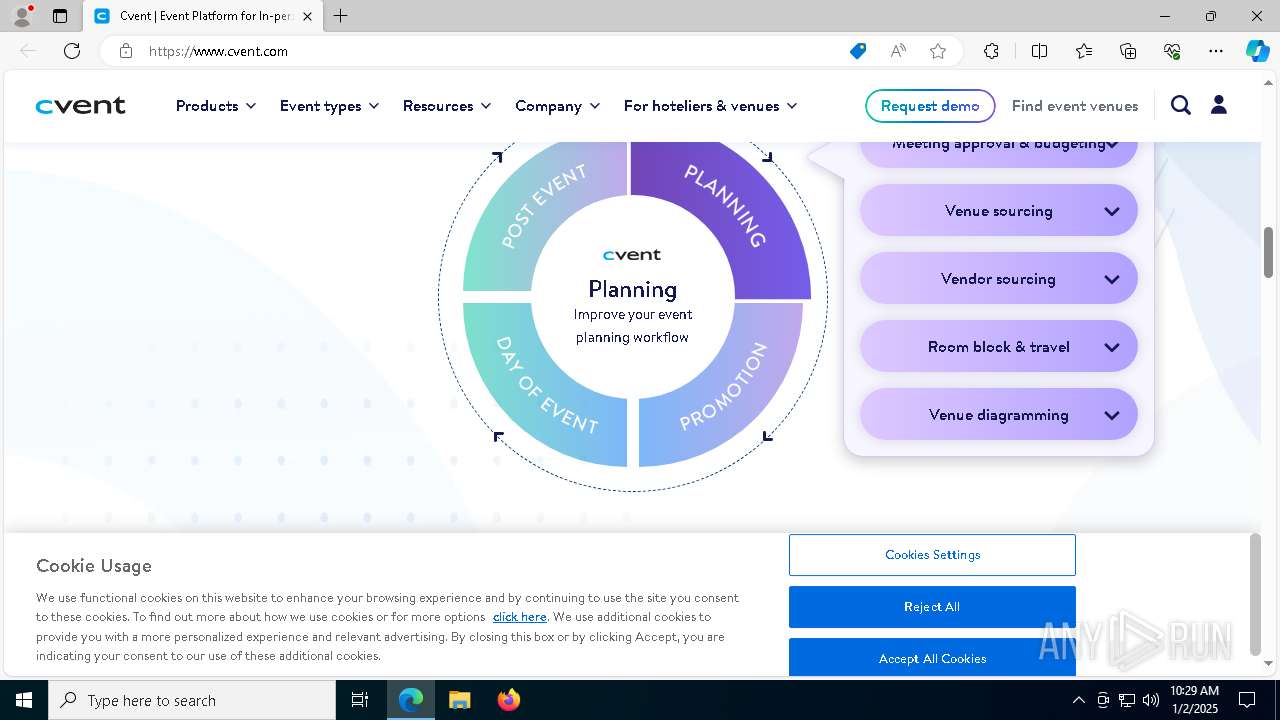Expand Products navigation menu
The image size is (1280, 720).
[216, 106]
